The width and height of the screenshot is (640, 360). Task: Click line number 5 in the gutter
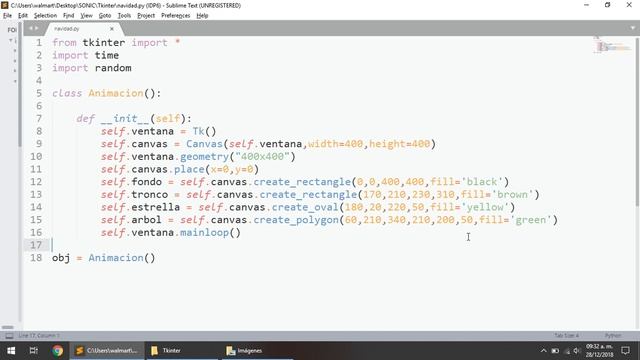click(x=39, y=93)
